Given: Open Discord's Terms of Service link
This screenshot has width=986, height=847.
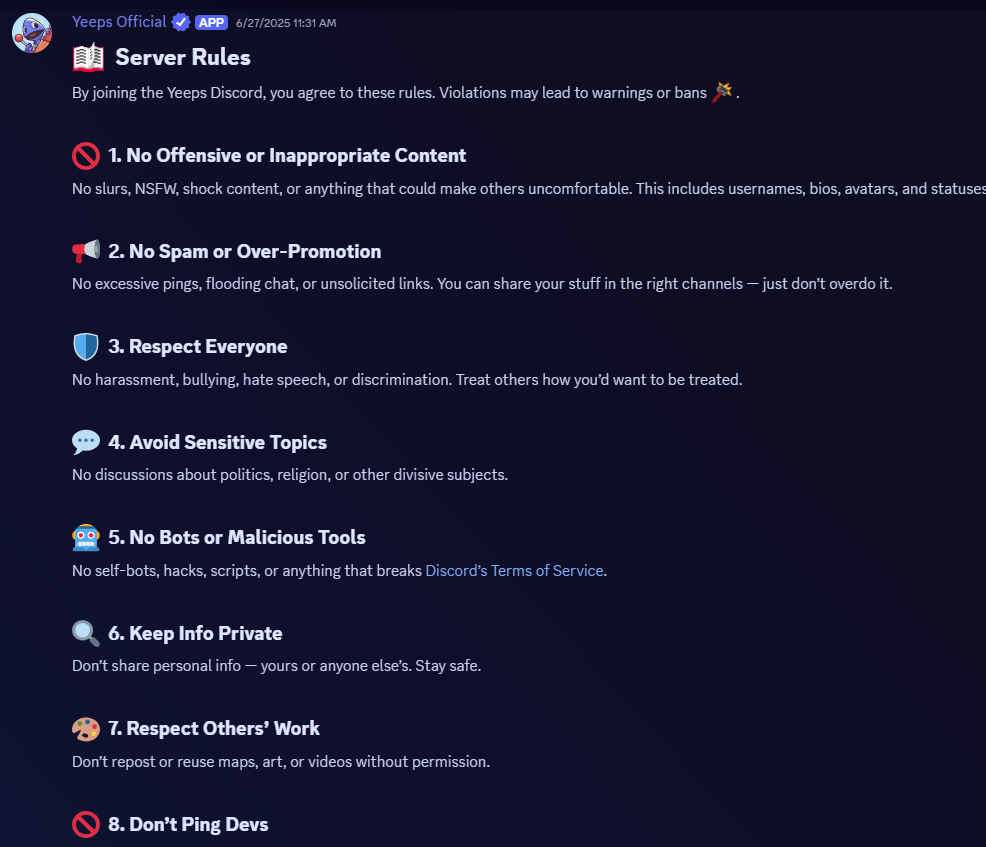Looking at the screenshot, I should [x=514, y=570].
